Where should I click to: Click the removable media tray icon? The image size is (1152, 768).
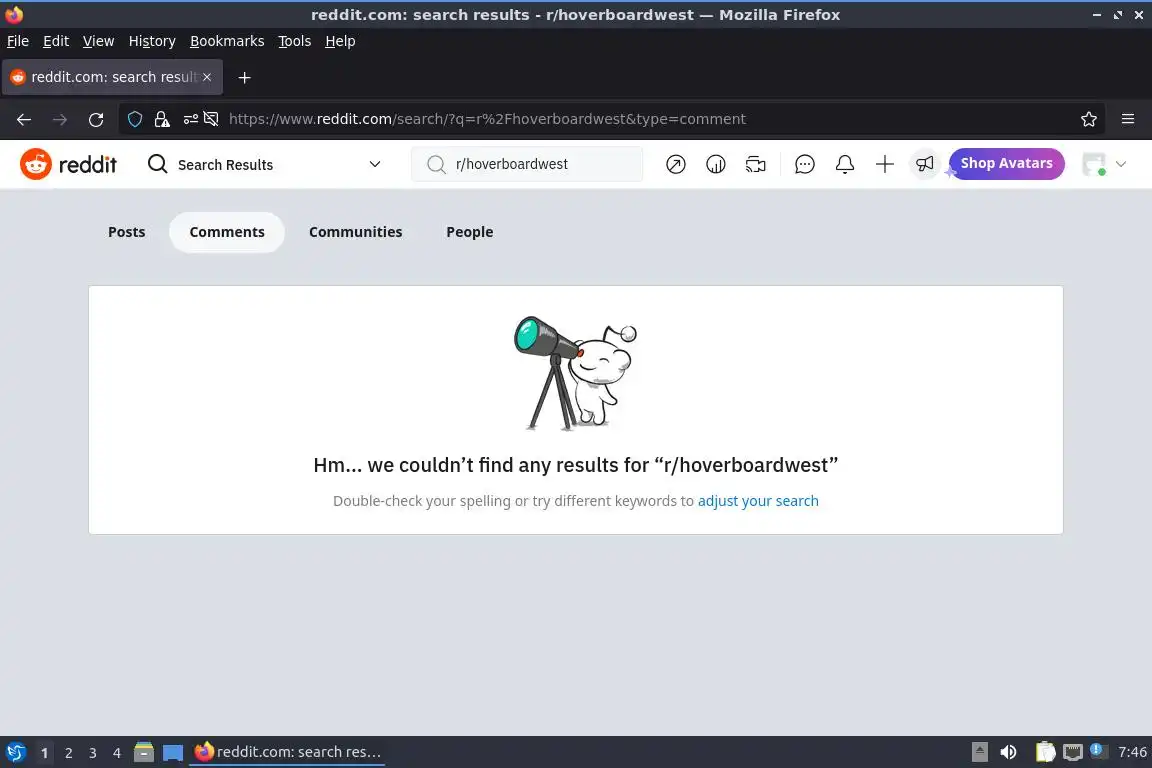click(979, 752)
